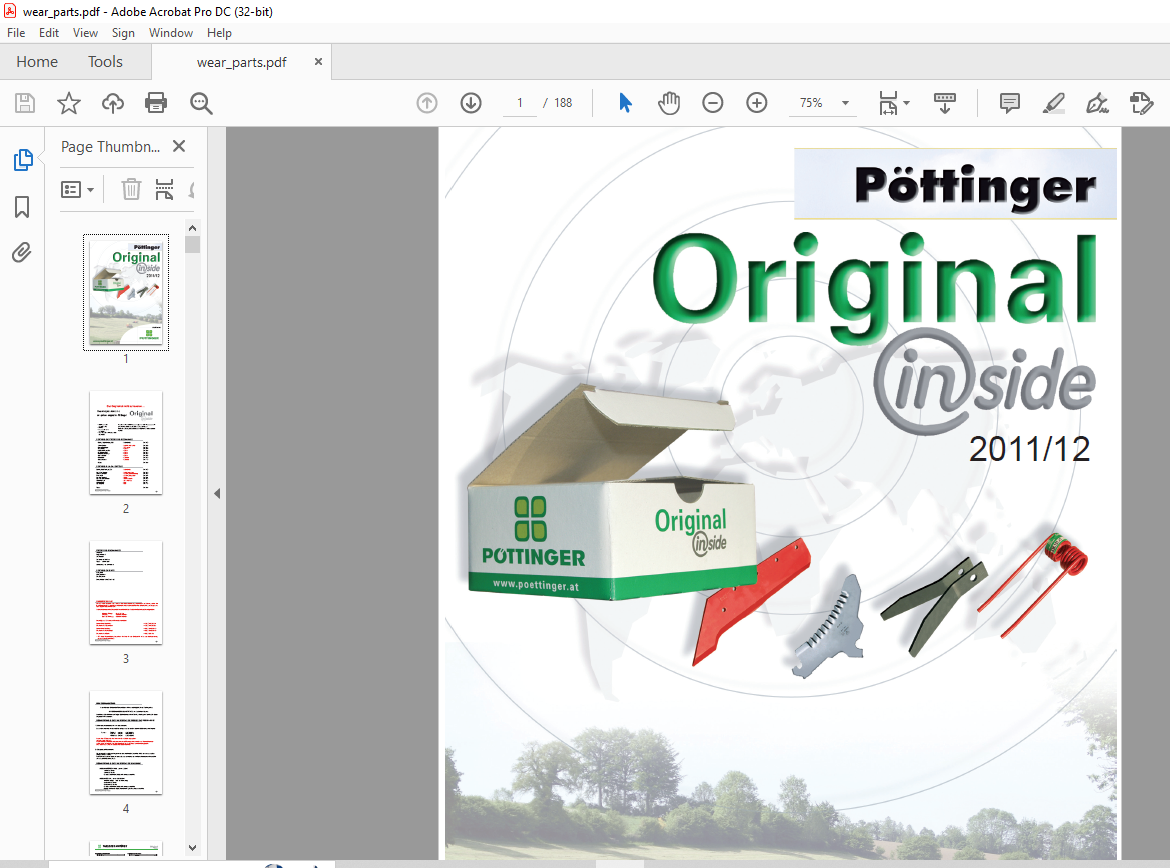
Task: Open the stamp tool icon
Action: (x=1142, y=103)
